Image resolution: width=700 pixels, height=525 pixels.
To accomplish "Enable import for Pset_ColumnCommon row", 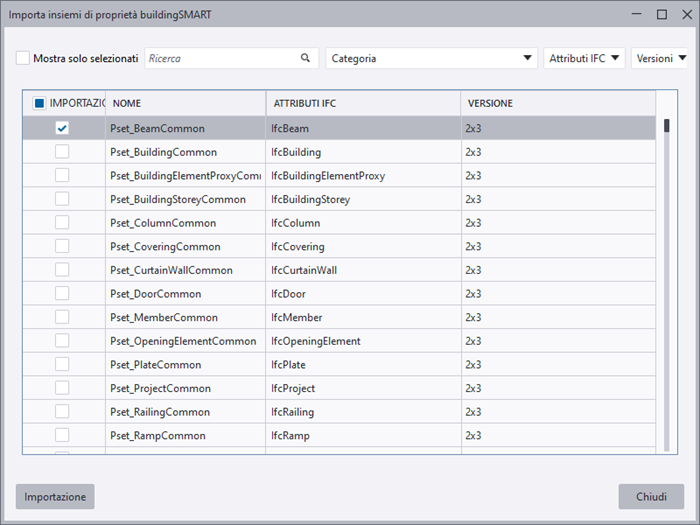I will [62, 223].
